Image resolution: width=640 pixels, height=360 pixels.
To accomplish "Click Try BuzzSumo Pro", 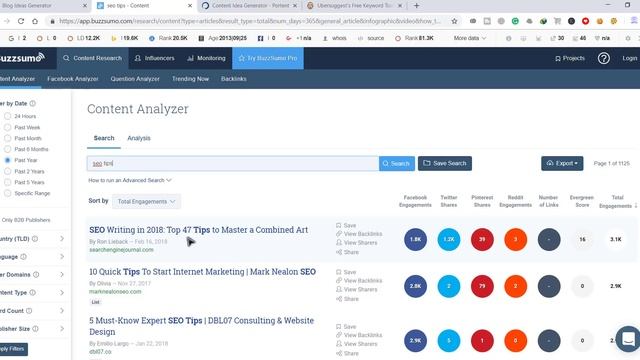I will click(268, 58).
